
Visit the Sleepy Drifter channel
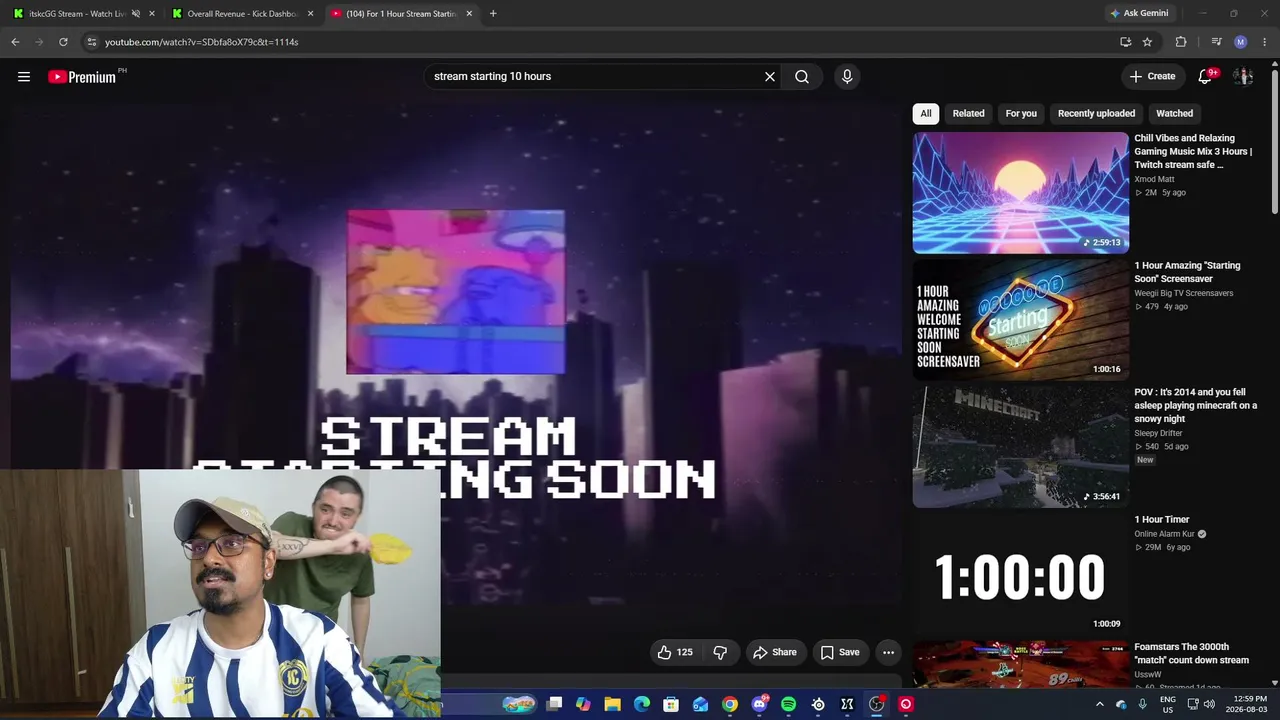point(1158,433)
